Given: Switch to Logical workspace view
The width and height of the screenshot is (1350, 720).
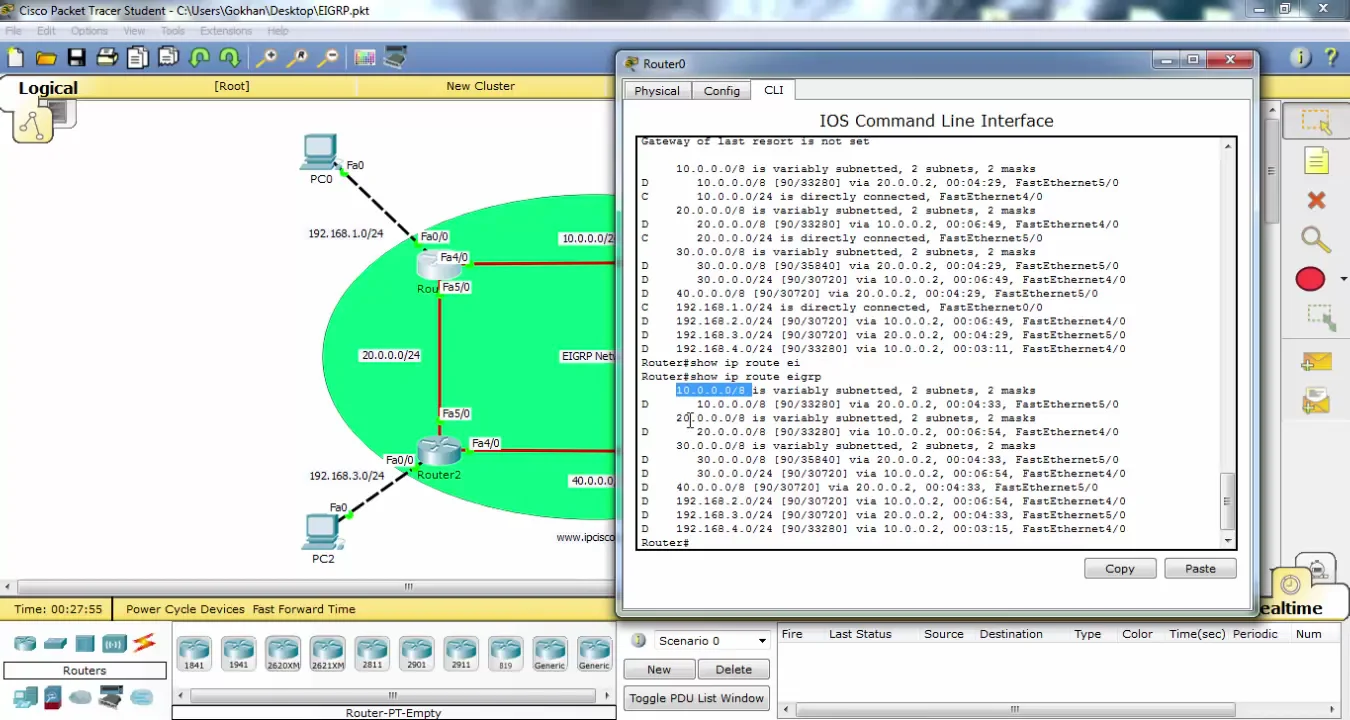Looking at the screenshot, I should (47, 88).
